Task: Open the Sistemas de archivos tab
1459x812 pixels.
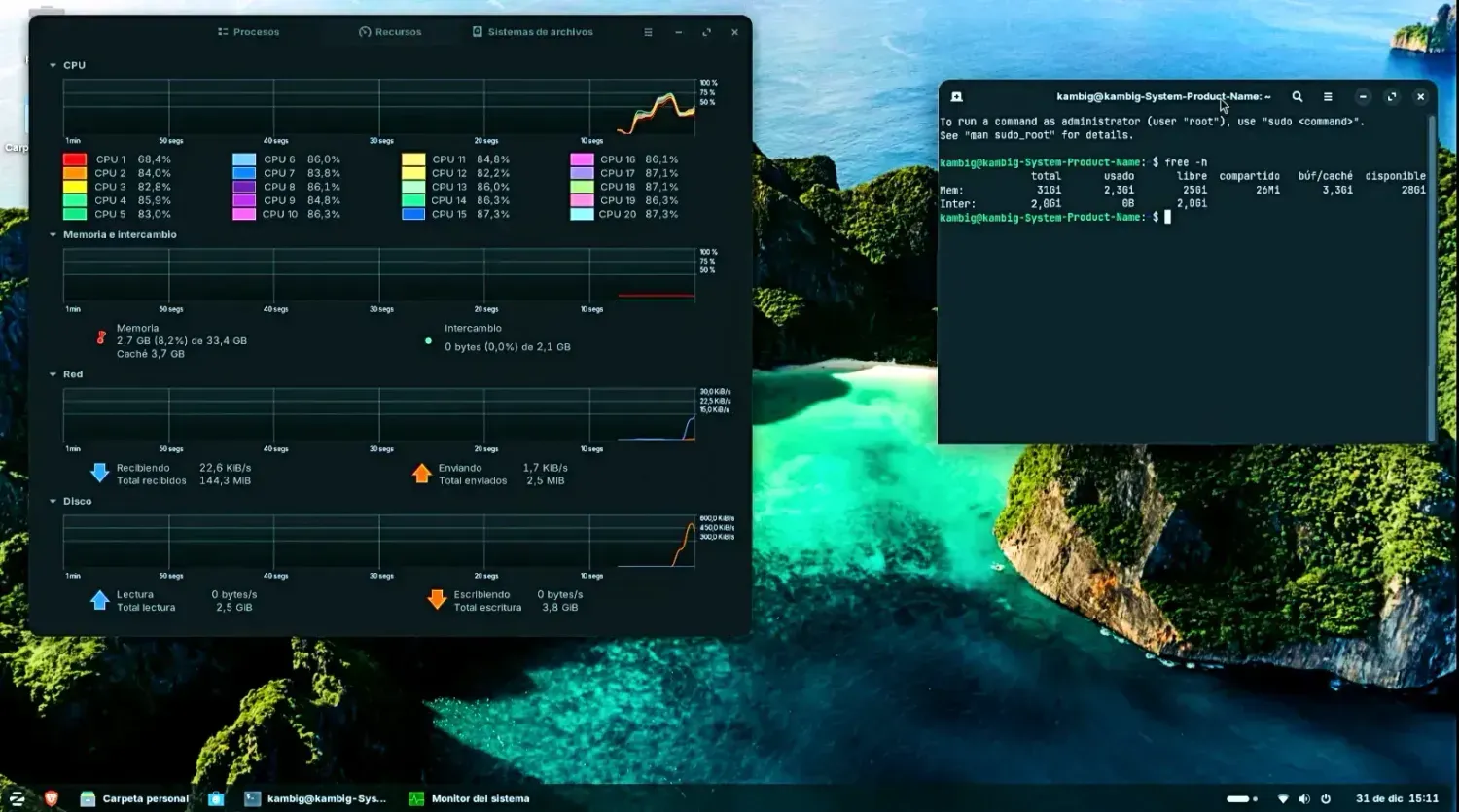Action: click(532, 31)
